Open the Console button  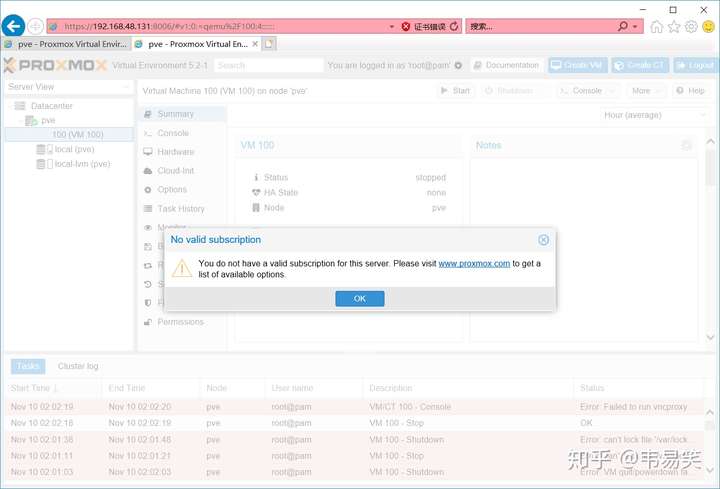click(586, 91)
